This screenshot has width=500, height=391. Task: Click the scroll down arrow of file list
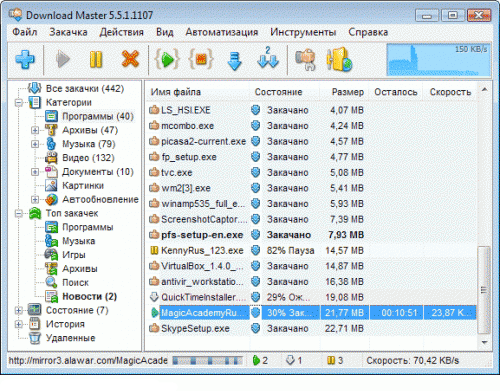click(485, 342)
